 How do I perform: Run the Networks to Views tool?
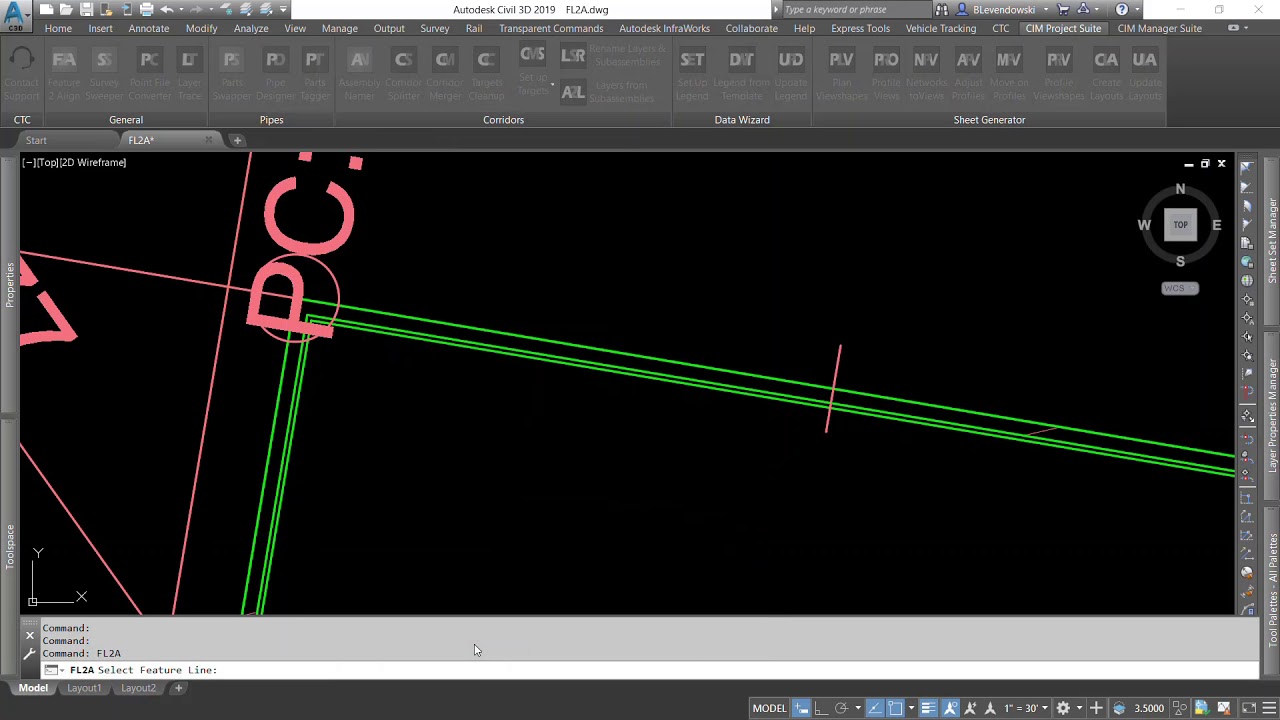pyautogui.click(x=926, y=75)
